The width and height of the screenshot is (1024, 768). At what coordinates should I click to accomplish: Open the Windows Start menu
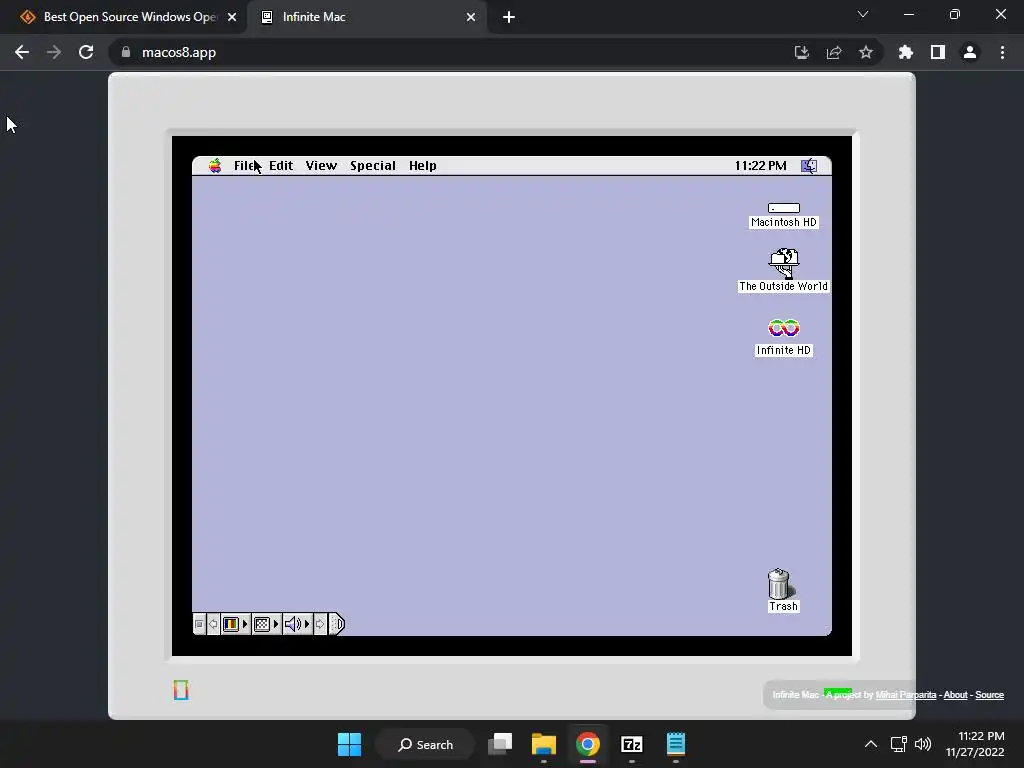click(x=349, y=744)
